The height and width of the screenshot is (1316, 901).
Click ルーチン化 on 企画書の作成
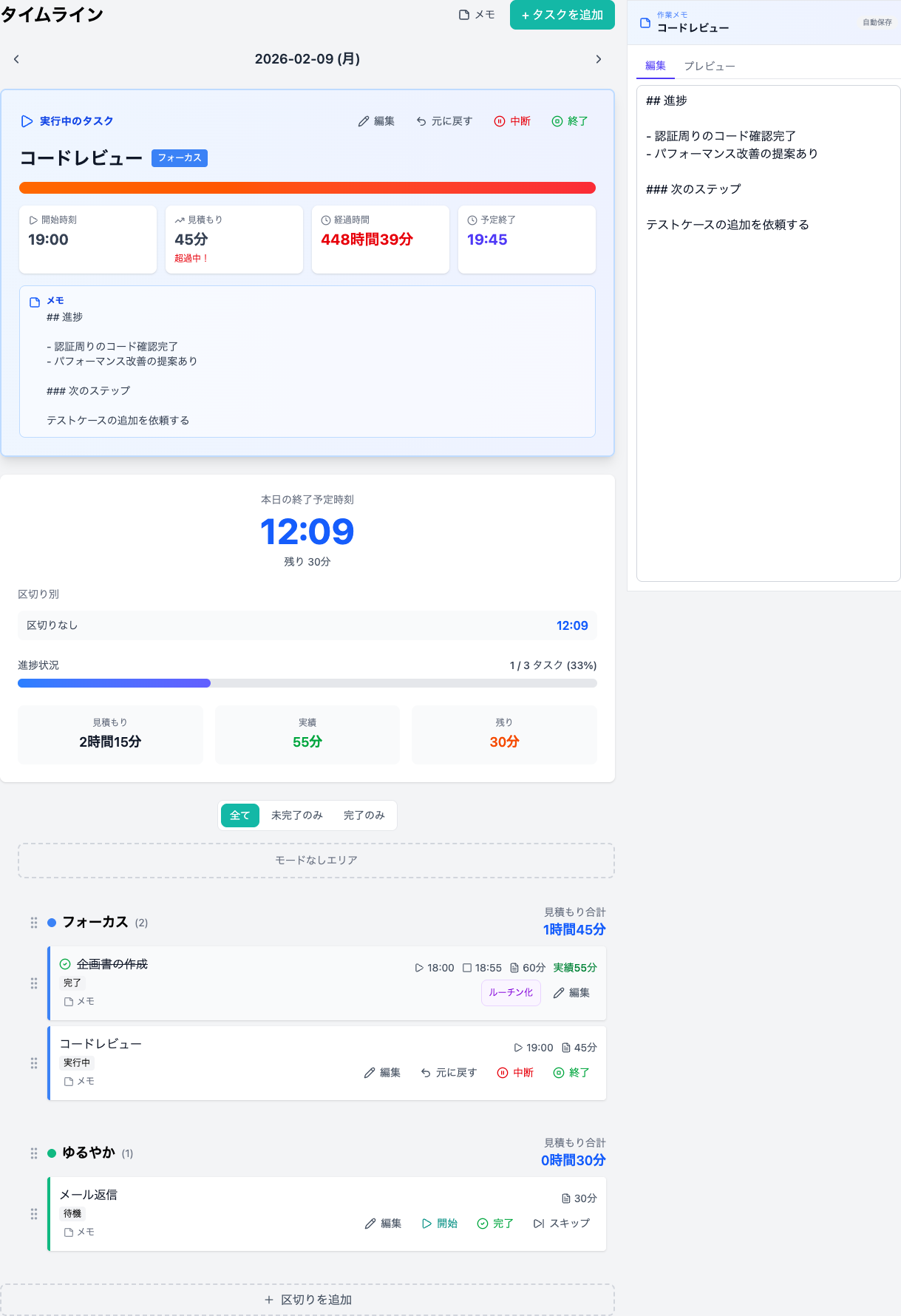(x=511, y=993)
